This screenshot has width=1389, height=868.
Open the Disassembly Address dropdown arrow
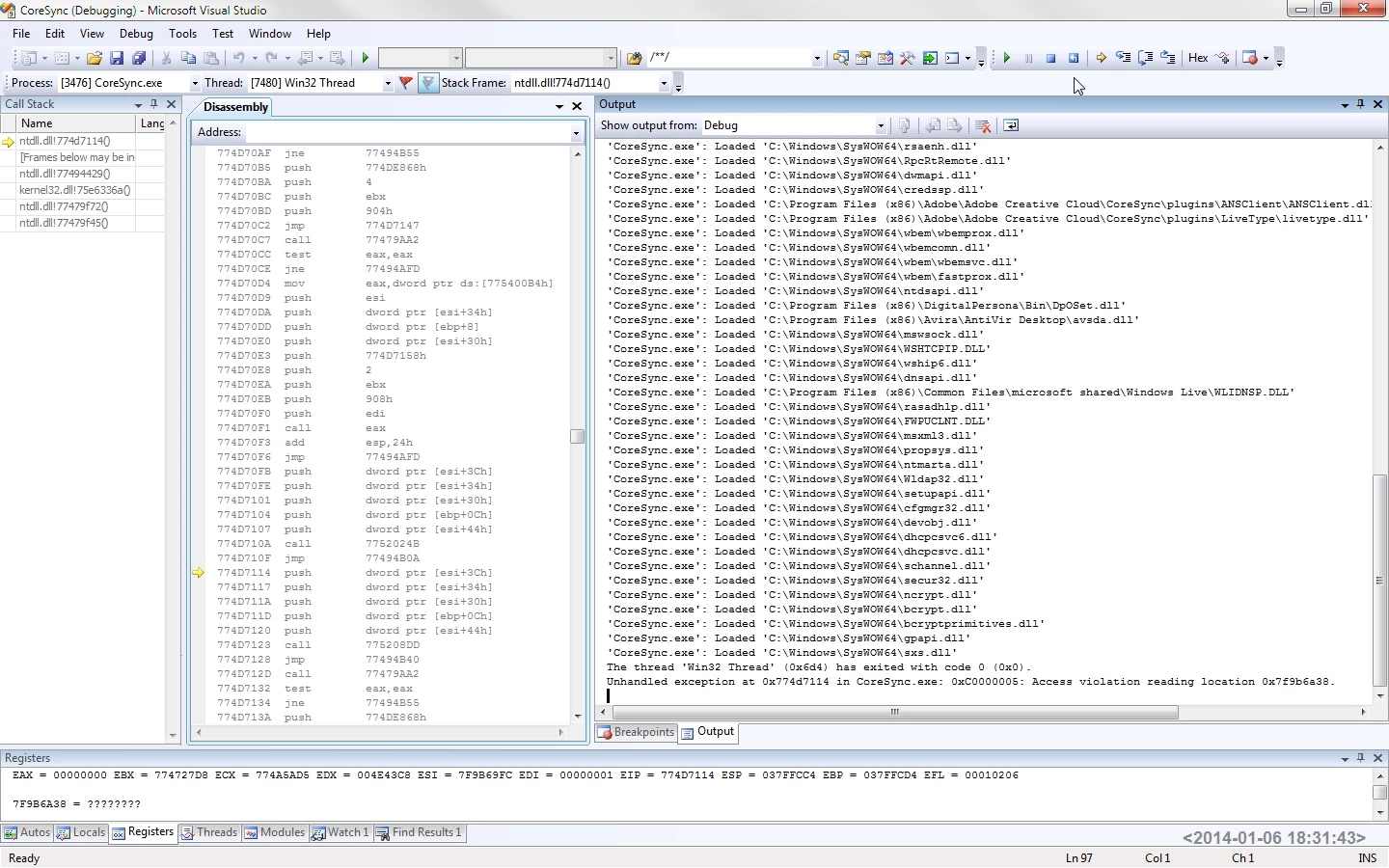pos(576,133)
